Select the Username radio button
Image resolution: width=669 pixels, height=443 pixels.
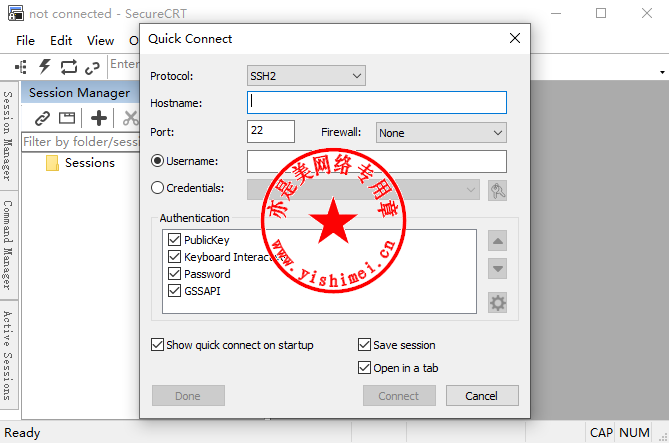click(x=157, y=161)
